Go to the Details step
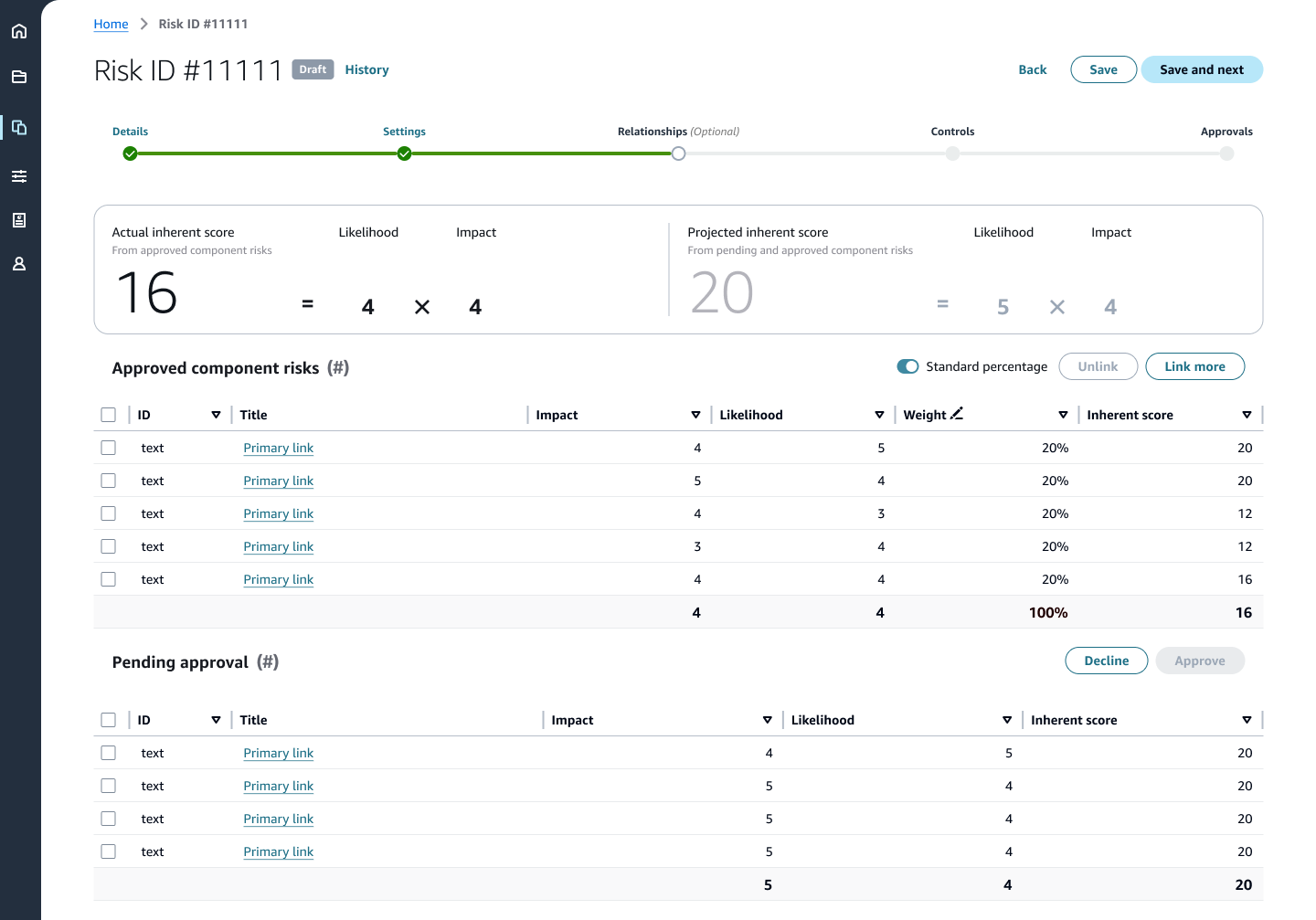1316x920 pixels. [130, 132]
